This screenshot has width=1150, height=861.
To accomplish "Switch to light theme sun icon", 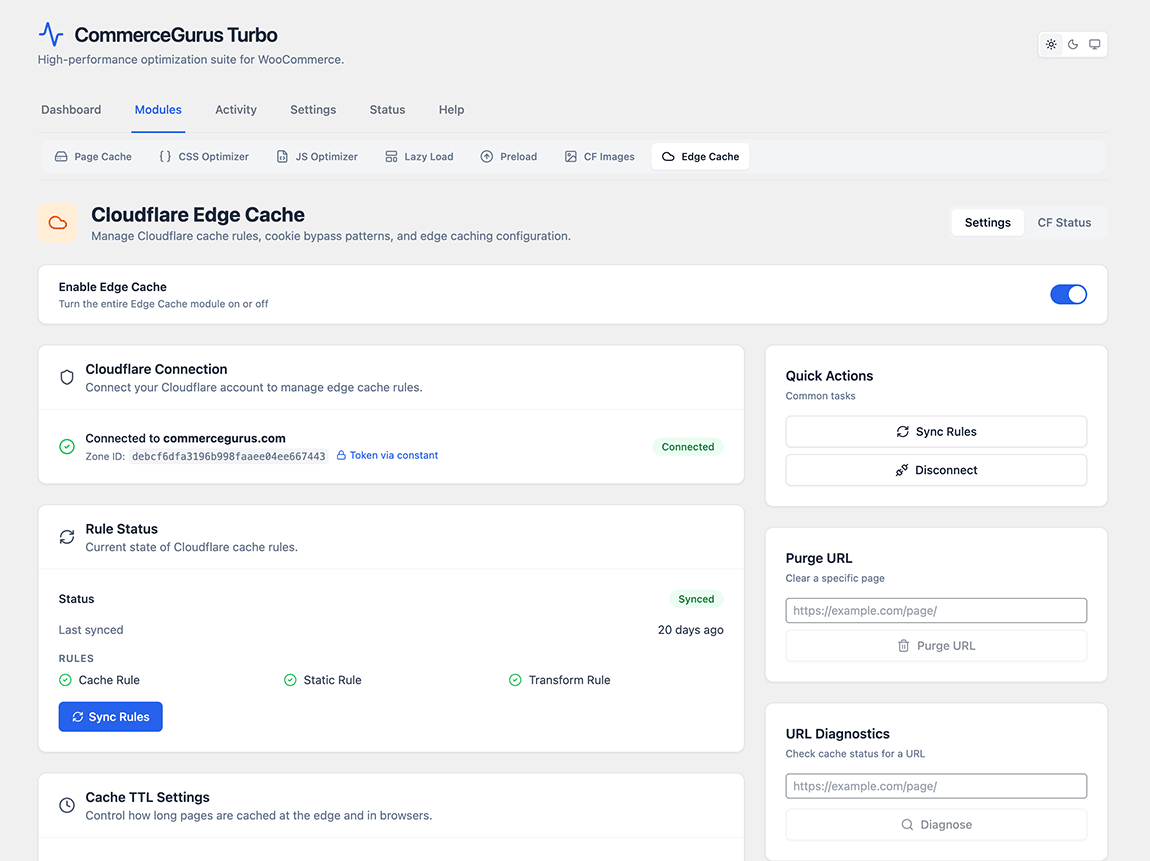I will [x=1051, y=45].
